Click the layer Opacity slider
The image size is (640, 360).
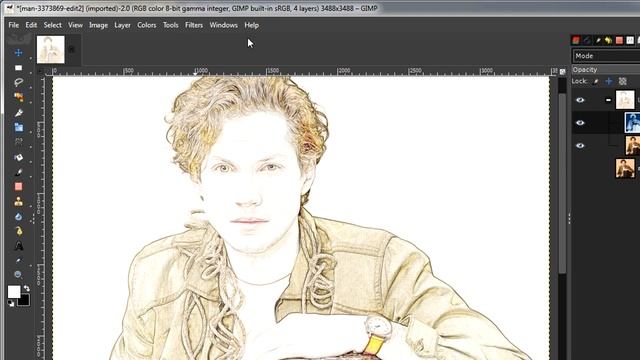[606, 70]
